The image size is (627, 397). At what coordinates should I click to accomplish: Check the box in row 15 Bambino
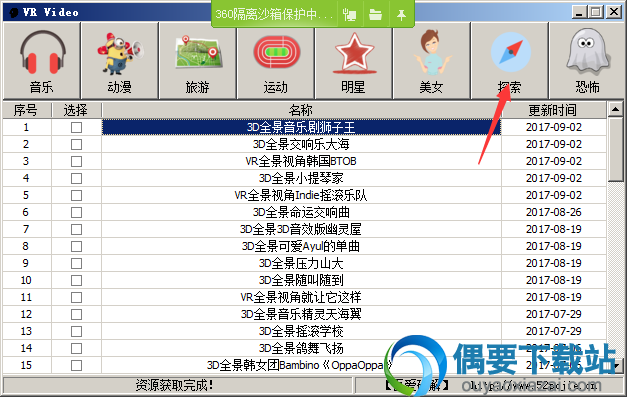tap(76, 365)
